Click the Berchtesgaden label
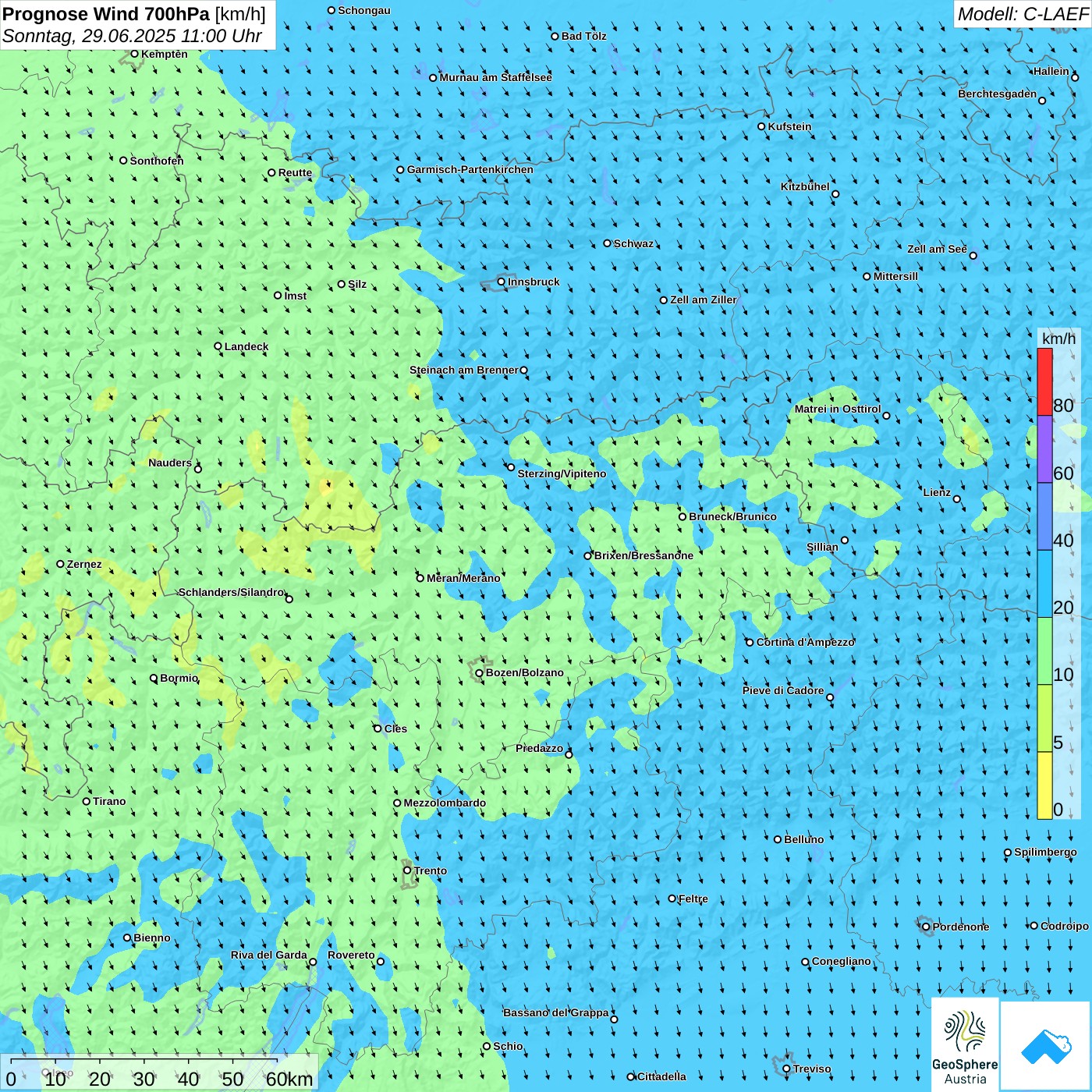This screenshot has height=1092, width=1092. pyautogui.click(x=998, y=94)
